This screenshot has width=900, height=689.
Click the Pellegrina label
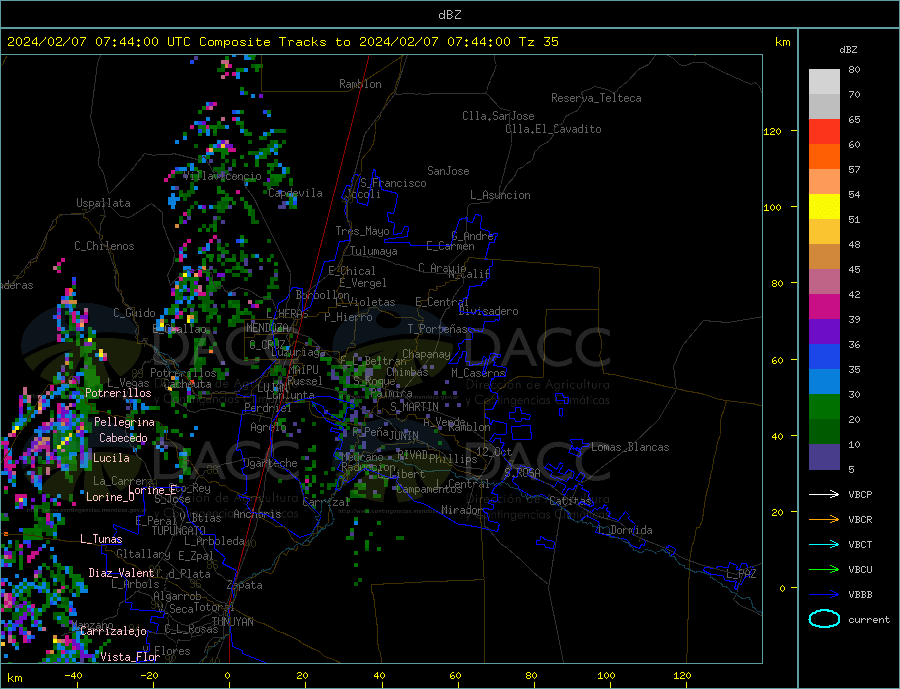[x=125, y=422]
